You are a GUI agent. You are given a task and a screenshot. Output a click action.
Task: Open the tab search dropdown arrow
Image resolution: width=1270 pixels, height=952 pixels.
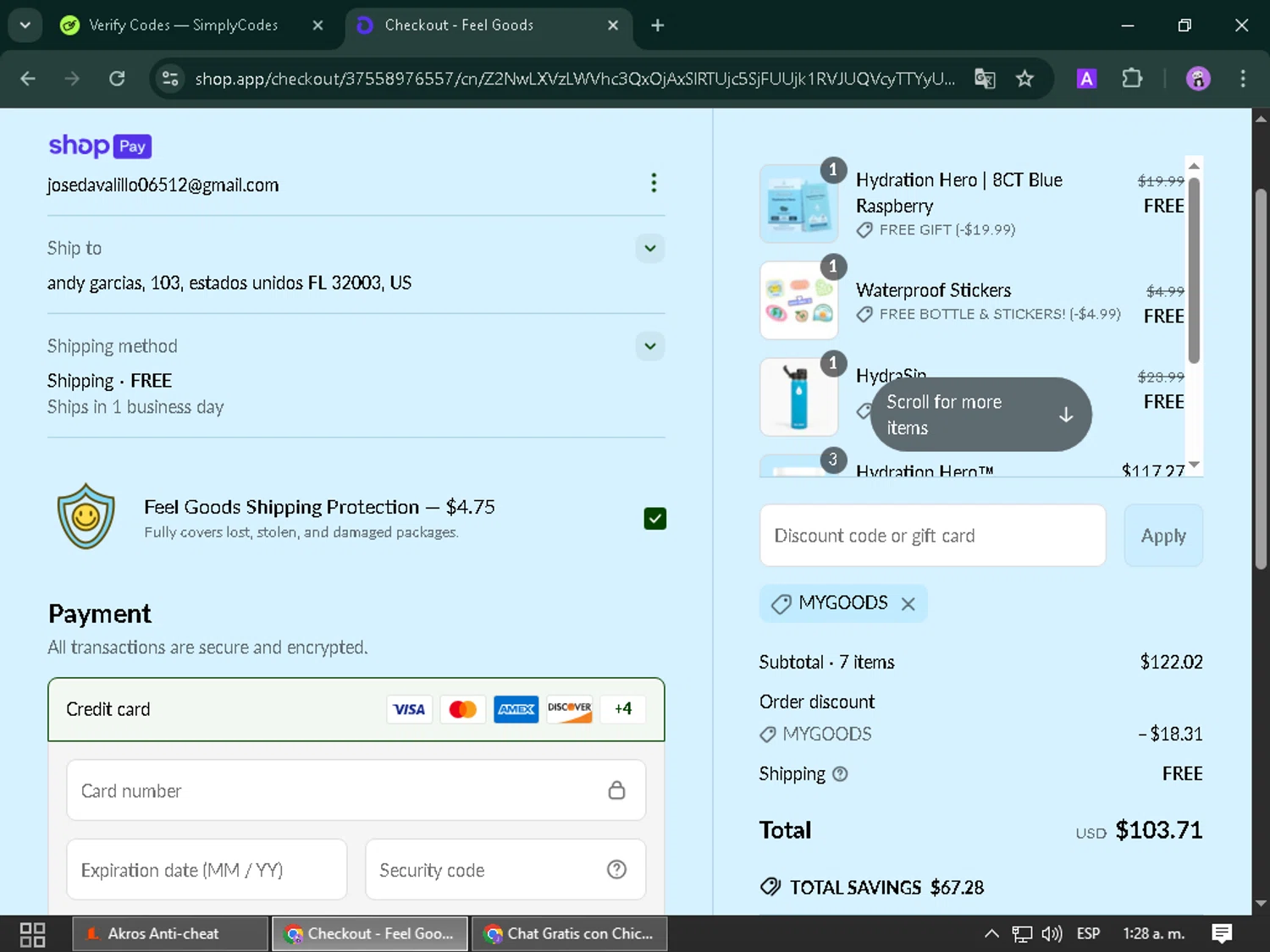point(25,25)
